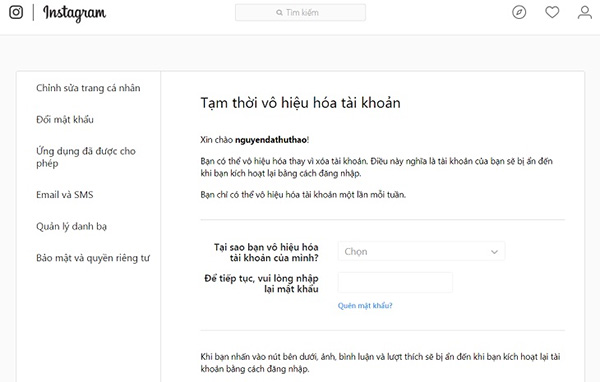The width and height of the screenshot is (600, 382).
Task: Click the Để tiếp tục, vui lòng nhập label
Action: point(261,283)
